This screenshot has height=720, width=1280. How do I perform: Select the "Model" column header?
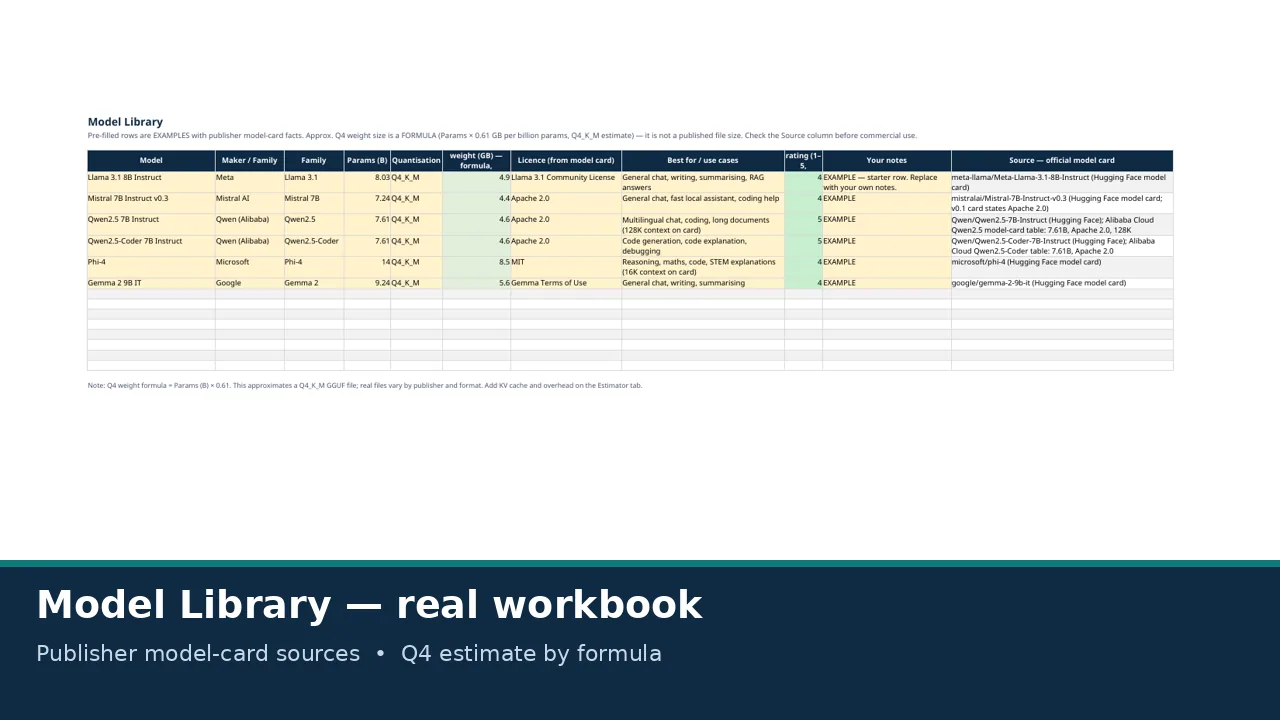tap(151, 160)
